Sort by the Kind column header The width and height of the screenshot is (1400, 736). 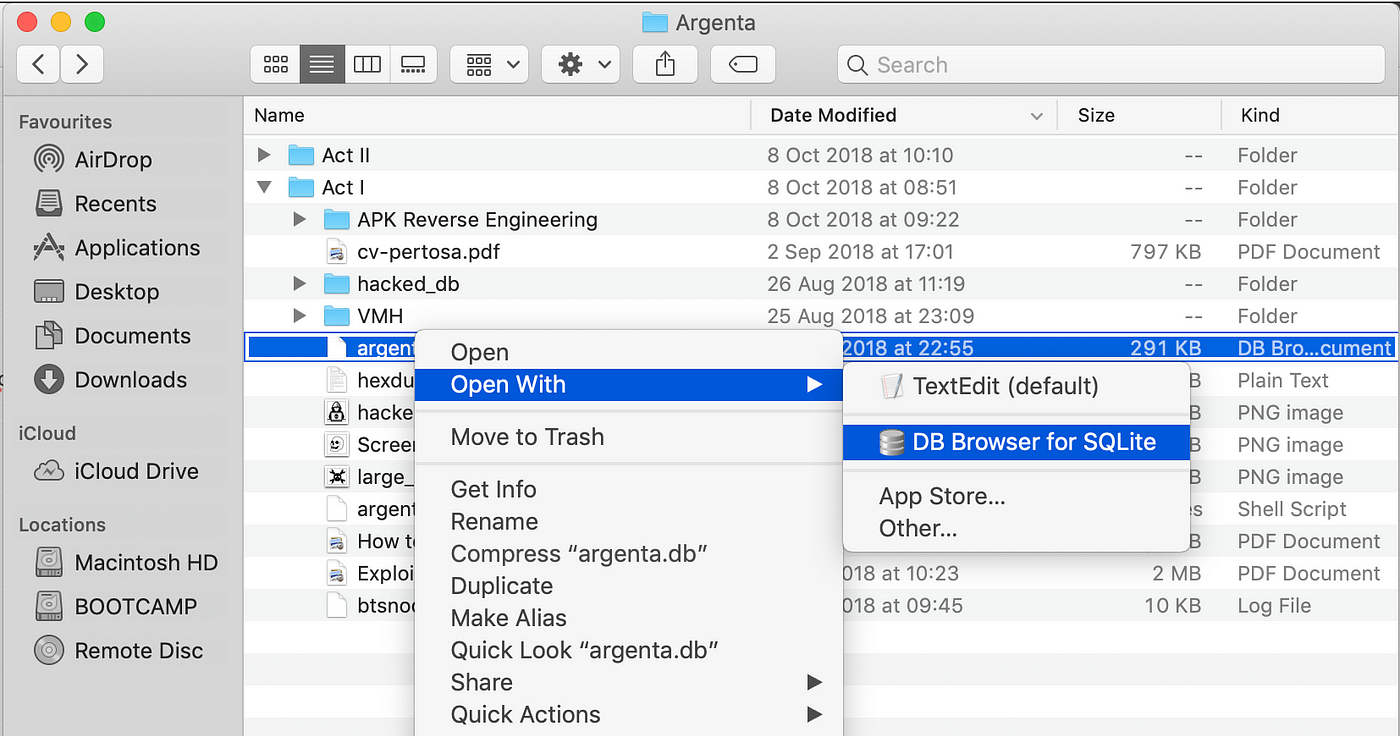[x=1310, y=115]
